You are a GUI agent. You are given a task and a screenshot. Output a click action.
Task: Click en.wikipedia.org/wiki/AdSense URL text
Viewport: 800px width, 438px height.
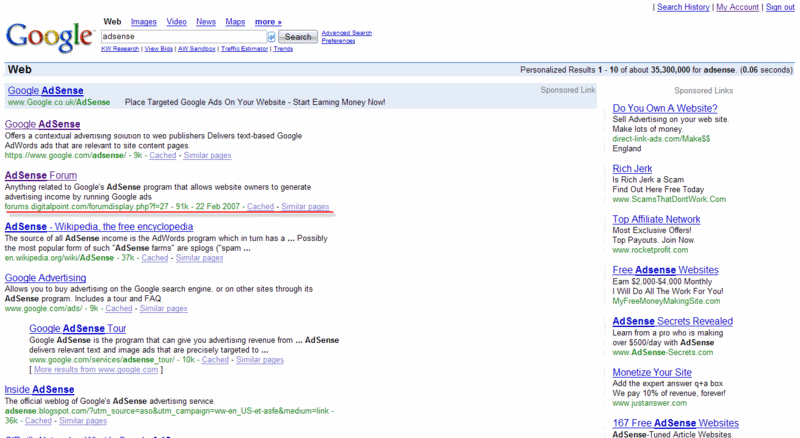[x=59, y=258]
